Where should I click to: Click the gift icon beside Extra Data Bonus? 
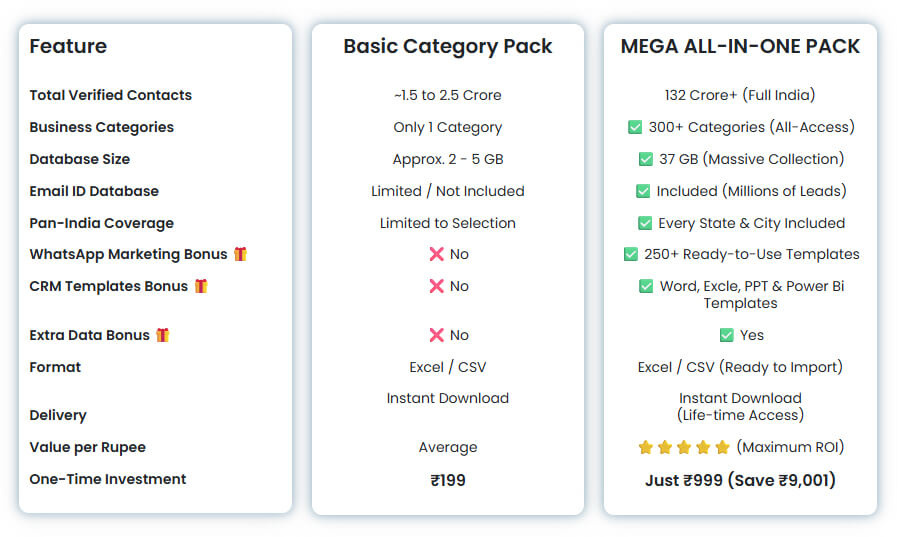point(162,335)
